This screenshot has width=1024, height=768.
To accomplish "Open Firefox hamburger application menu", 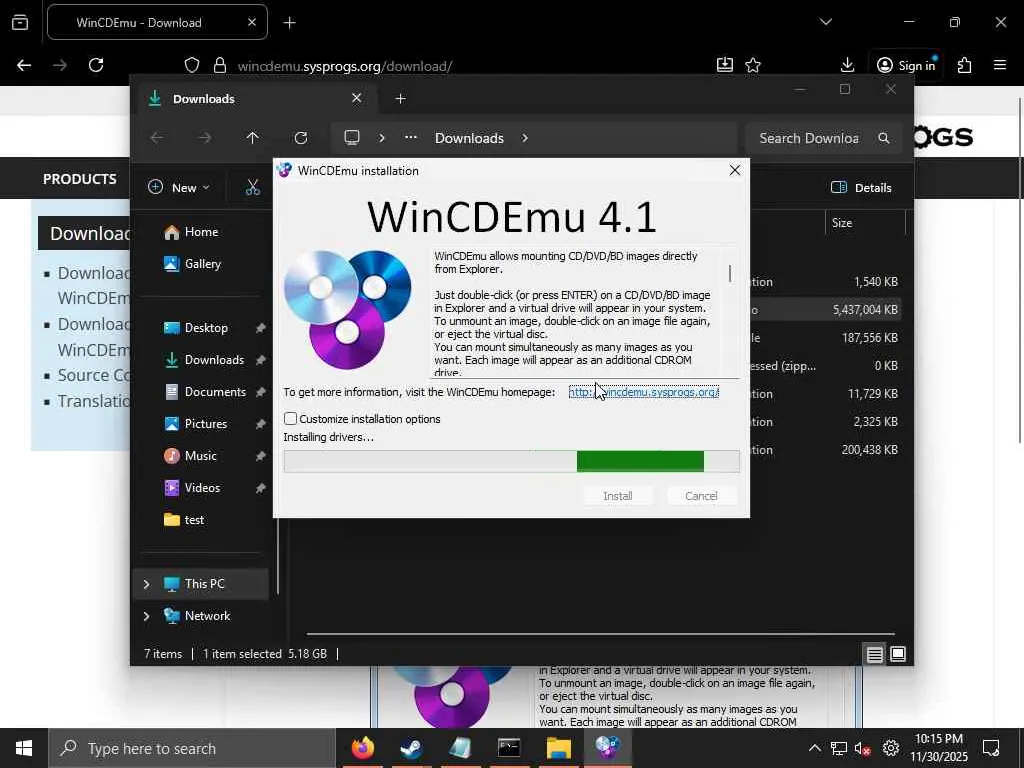I will click(x=1000, y=65).
